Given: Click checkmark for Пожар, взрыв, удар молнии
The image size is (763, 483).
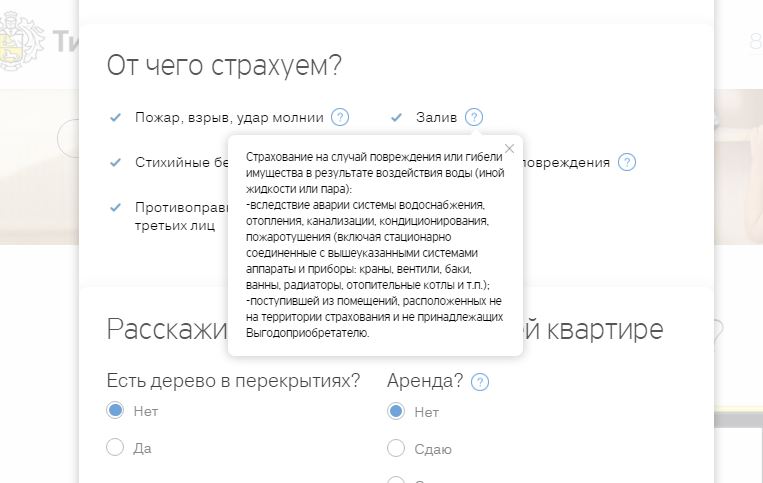Looking at the screenshot, I should [115, 117].
